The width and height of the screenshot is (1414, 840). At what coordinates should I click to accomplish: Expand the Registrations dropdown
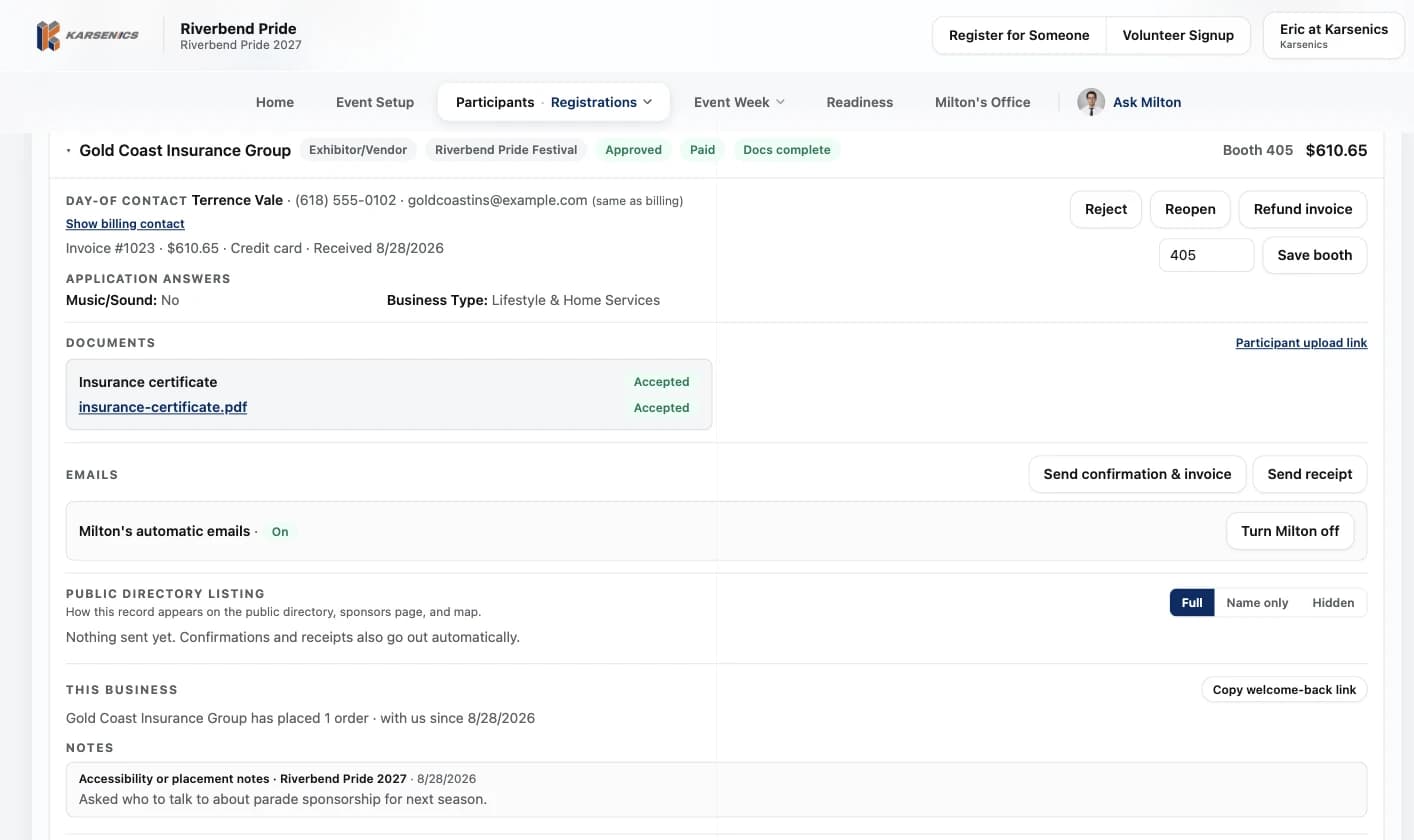point(602,102)
